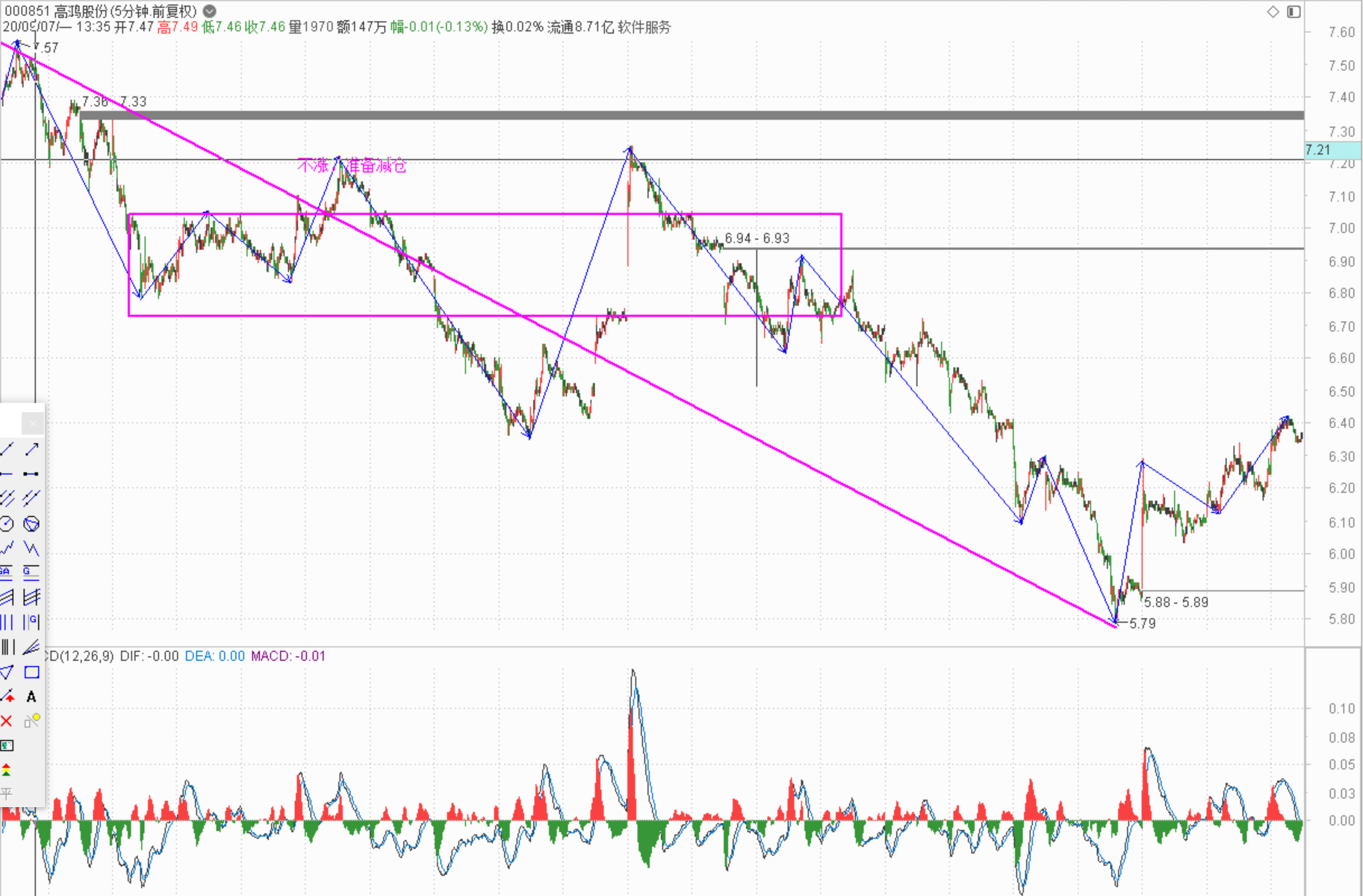
Task: Choose the triangle drawing tool
Action: click(x=7, y=672)
